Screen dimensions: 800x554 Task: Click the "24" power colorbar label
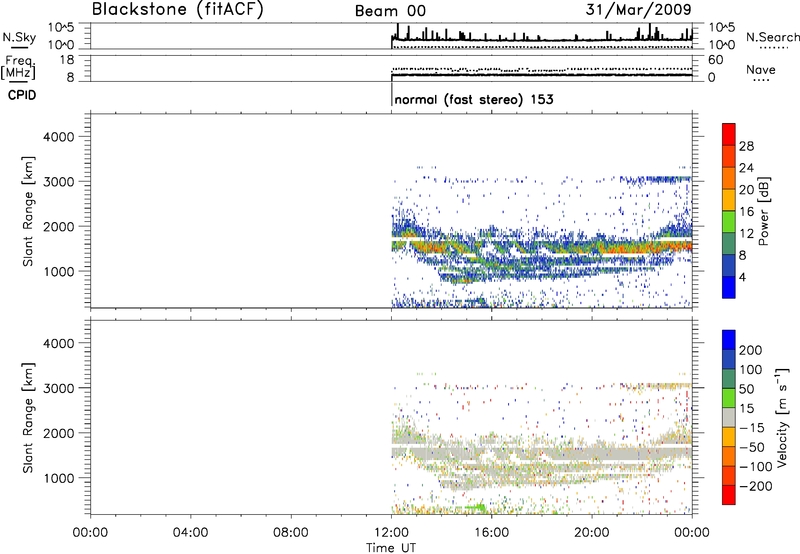[x=746, y=168]
